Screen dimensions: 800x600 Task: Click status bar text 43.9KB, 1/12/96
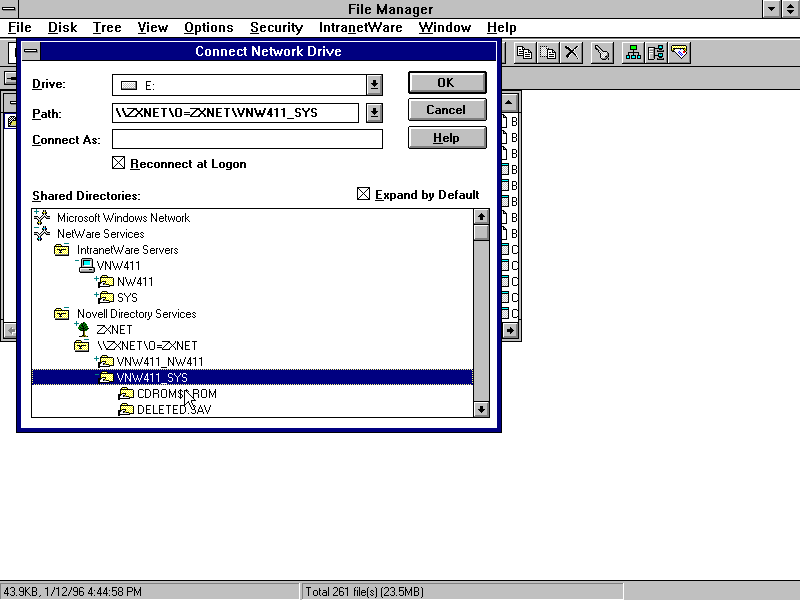pos(73,592)
